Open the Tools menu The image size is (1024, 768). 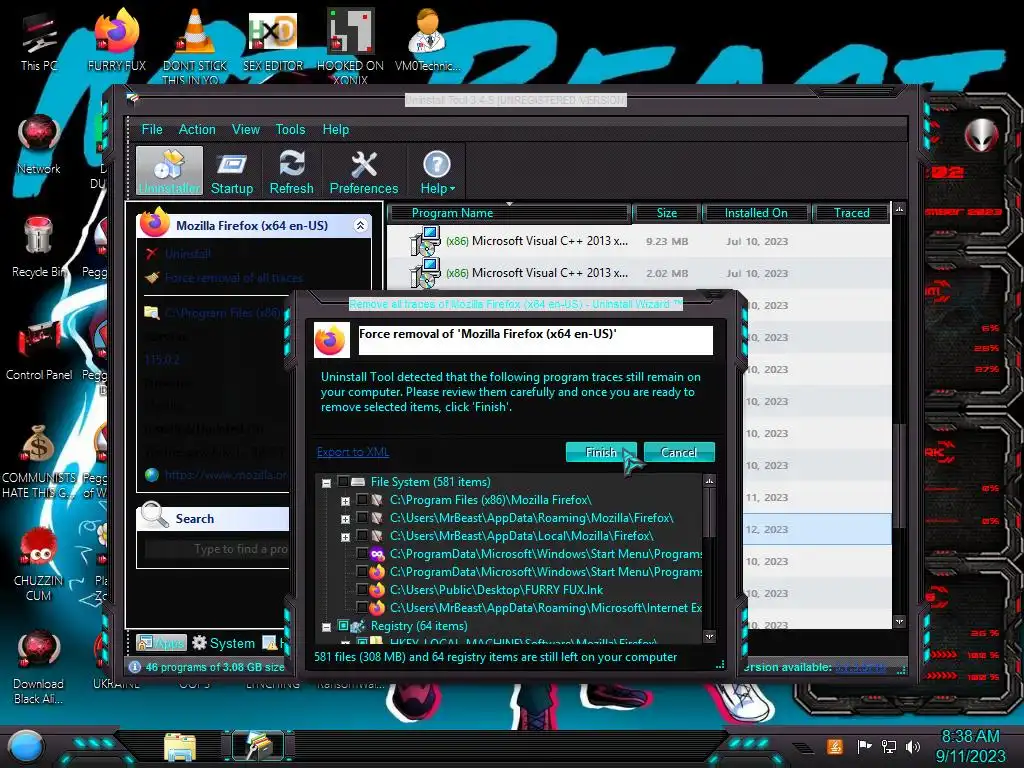point(290,129)
